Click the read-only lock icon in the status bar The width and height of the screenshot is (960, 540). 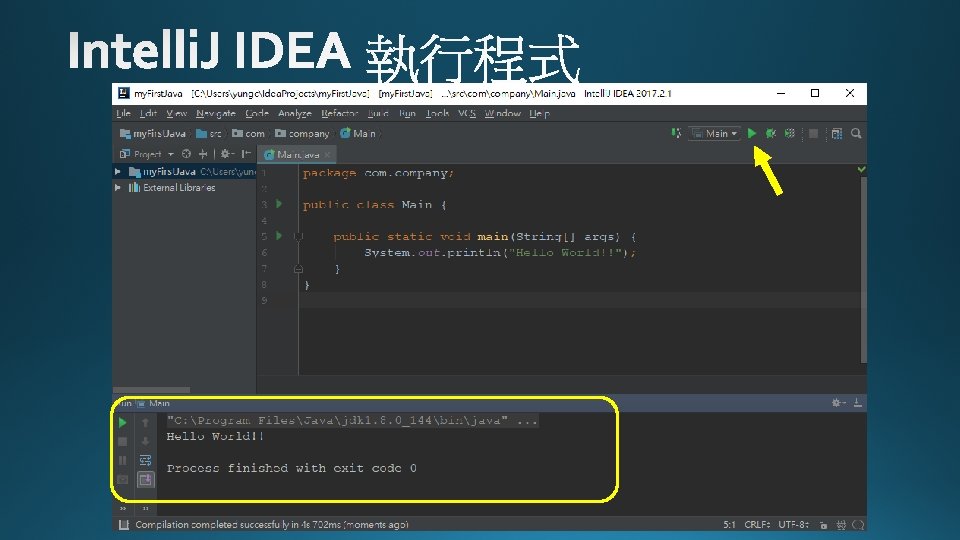[x=823, y=525]
